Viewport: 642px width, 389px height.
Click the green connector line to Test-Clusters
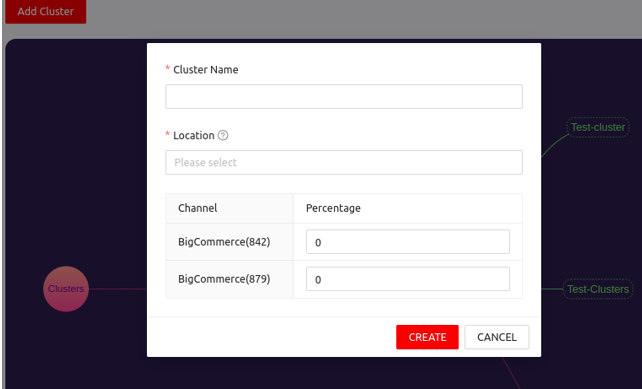coord(552,289)
